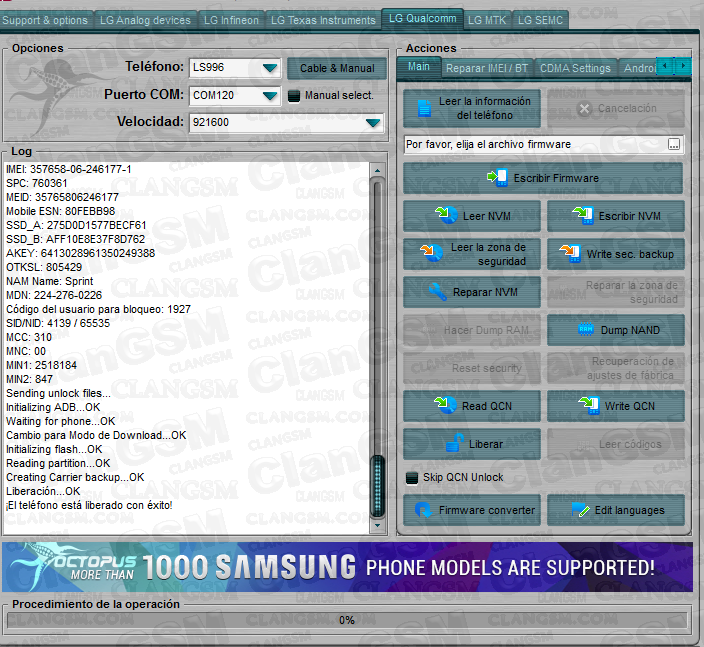Click the Log scroll up arrow
The image size is (704, 647).
click(377, 171)
